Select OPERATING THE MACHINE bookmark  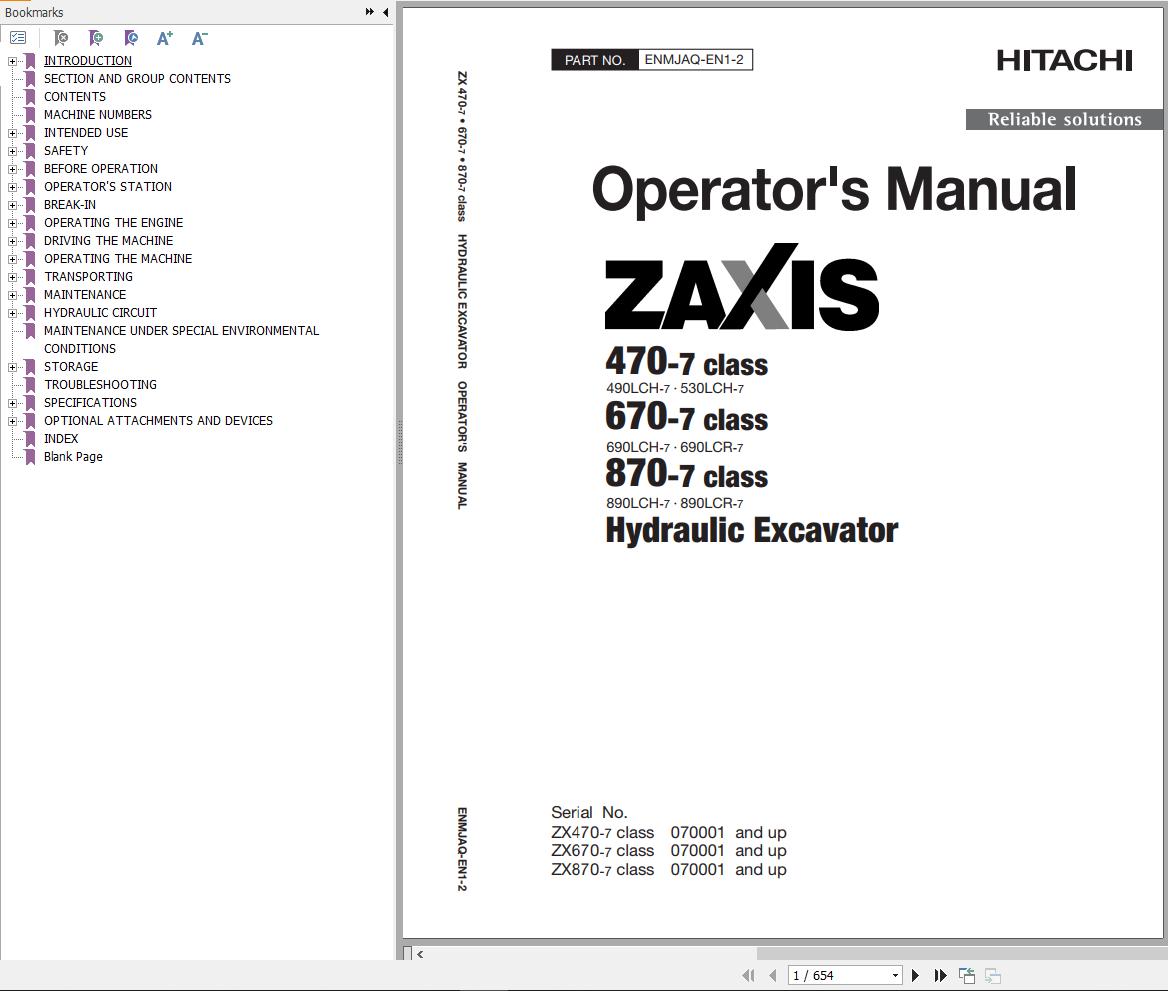tap(118, 259)
